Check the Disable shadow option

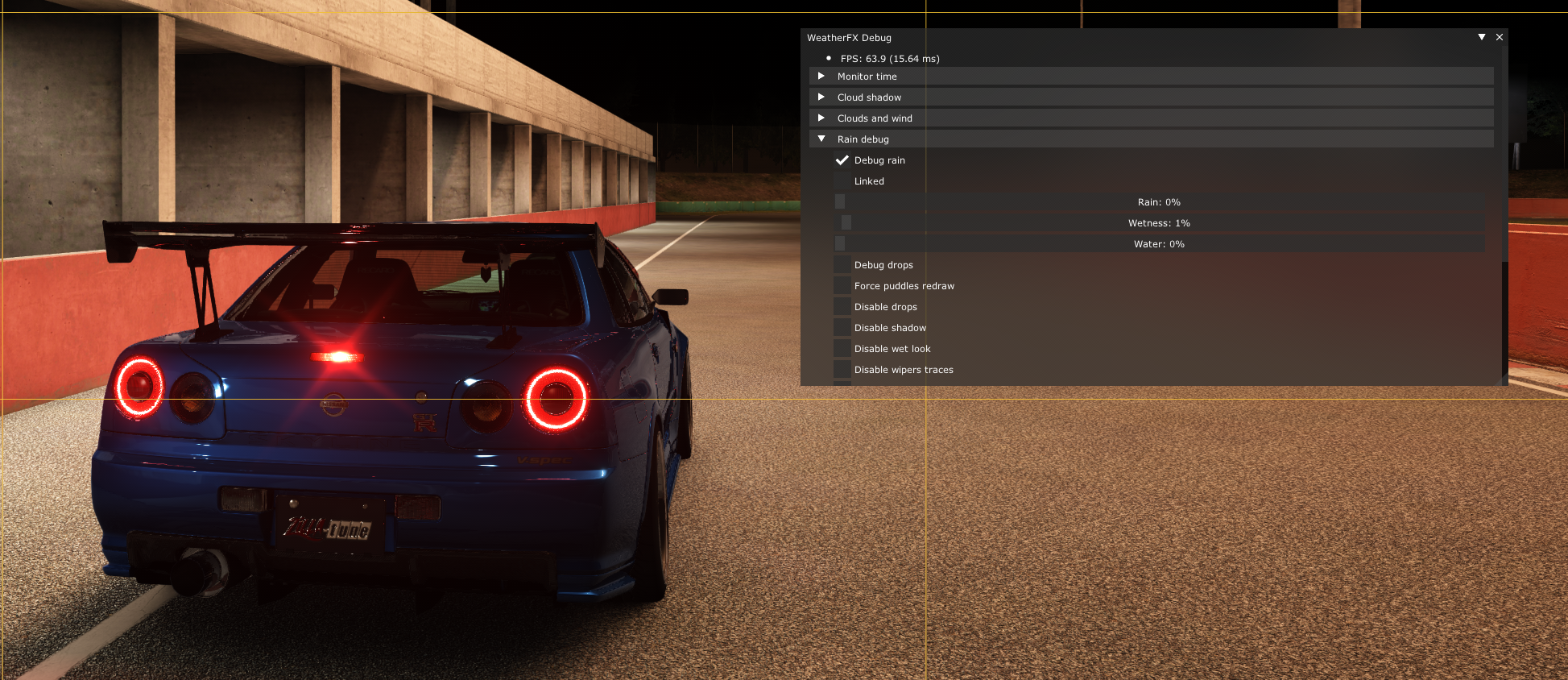coord(842,327)
